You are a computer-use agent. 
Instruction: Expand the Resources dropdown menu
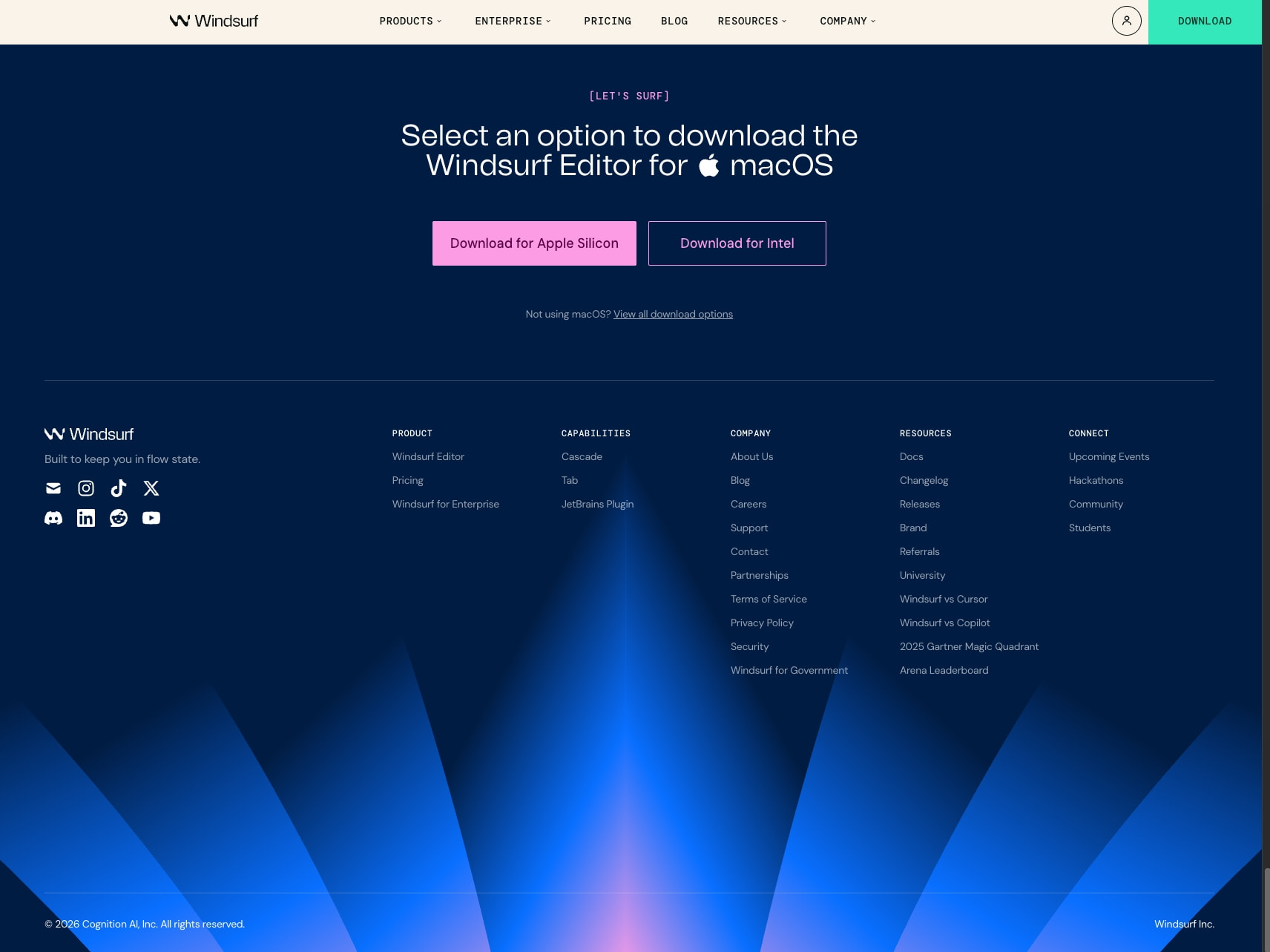coord(751,21)
